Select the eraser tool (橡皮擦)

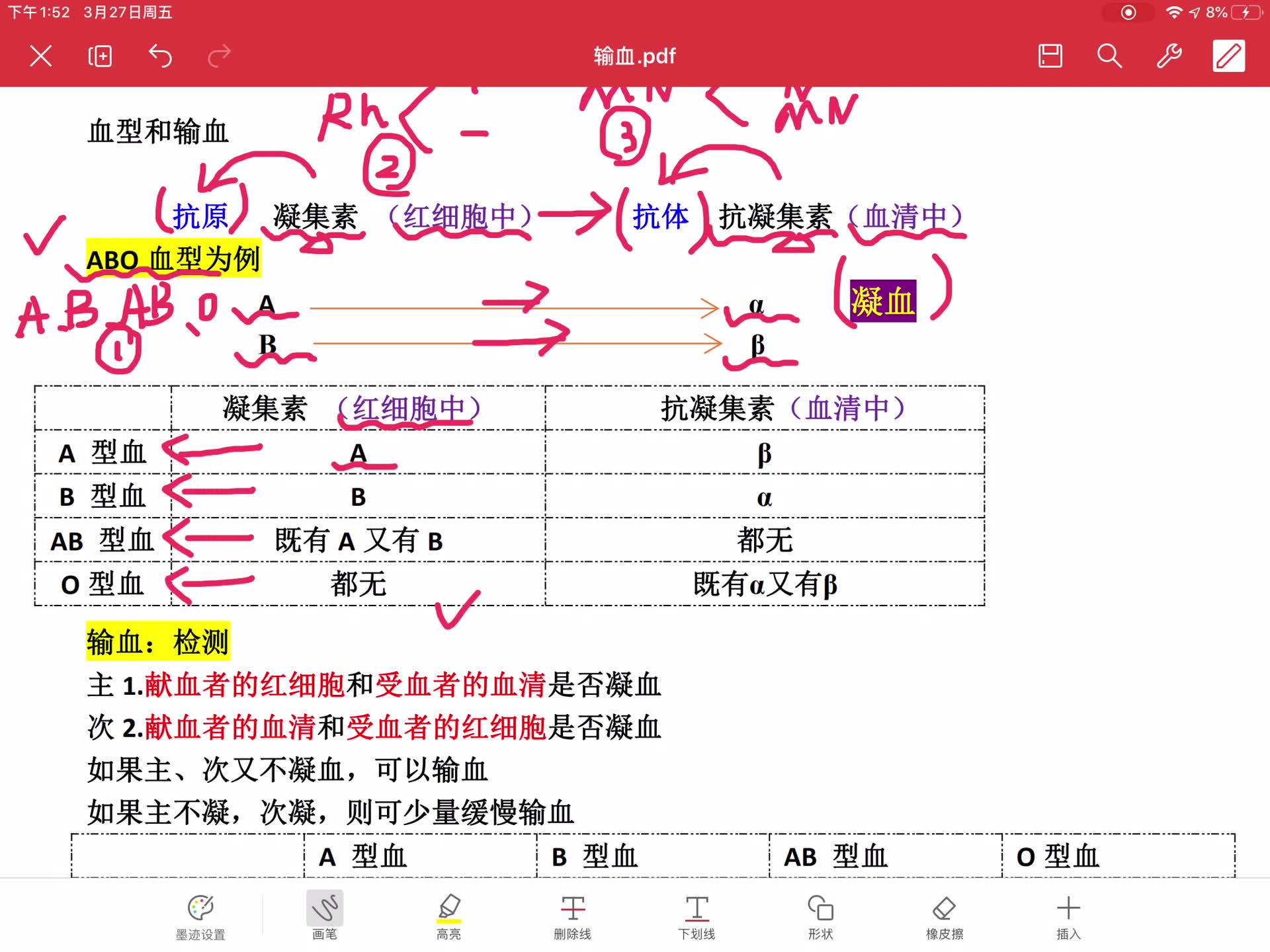click(945, 917)
